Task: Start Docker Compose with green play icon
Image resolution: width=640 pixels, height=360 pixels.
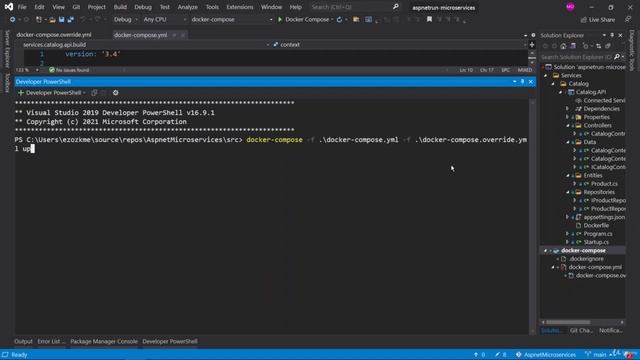Action: pyautogui.click(x=280, y=19)
